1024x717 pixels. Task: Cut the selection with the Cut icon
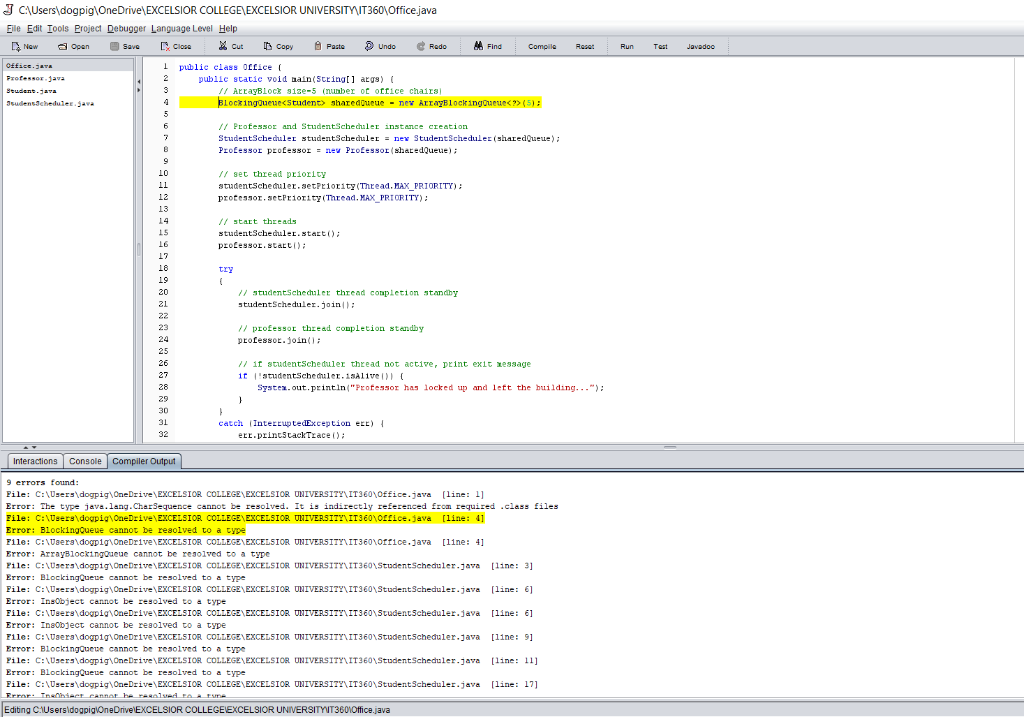(x=229, y=45)
